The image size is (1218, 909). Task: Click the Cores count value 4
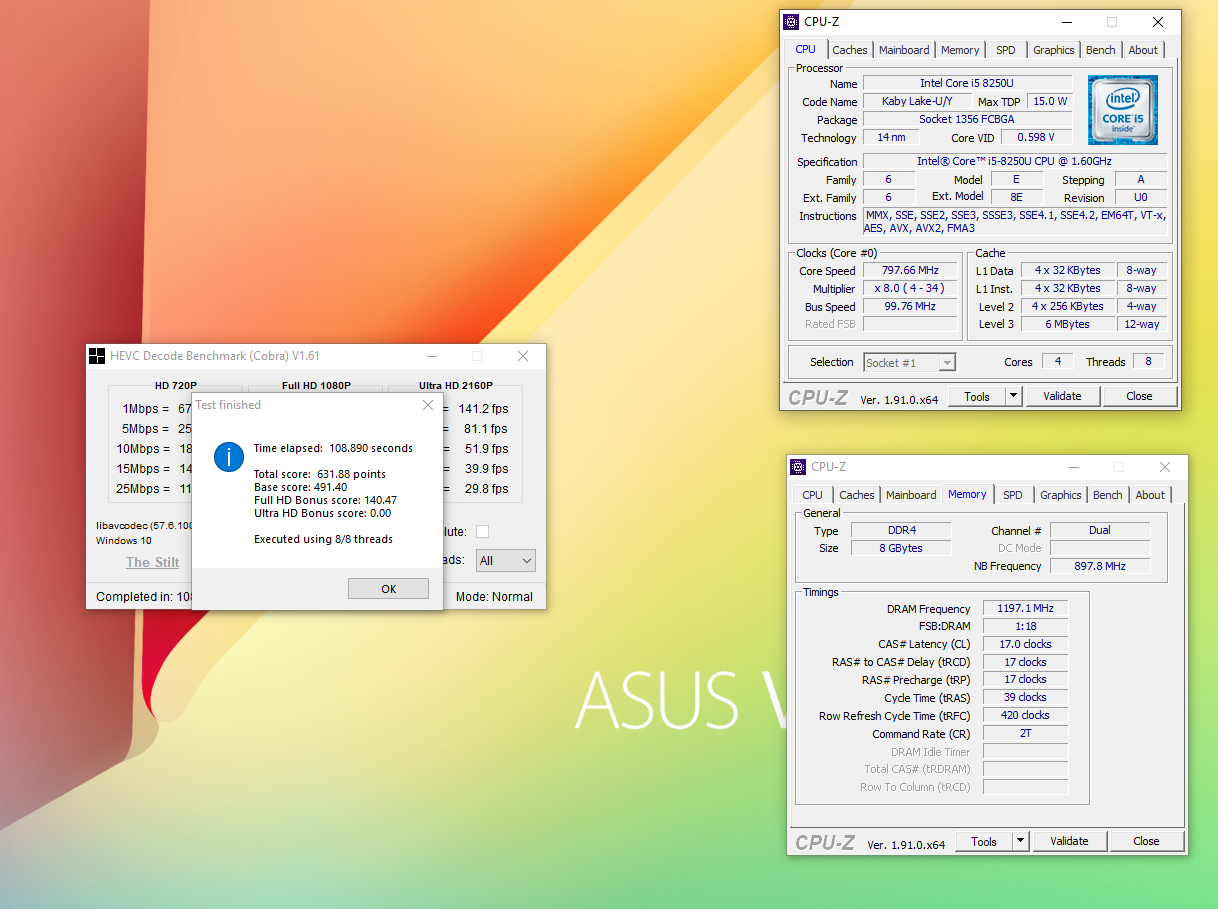point(1057,361)
